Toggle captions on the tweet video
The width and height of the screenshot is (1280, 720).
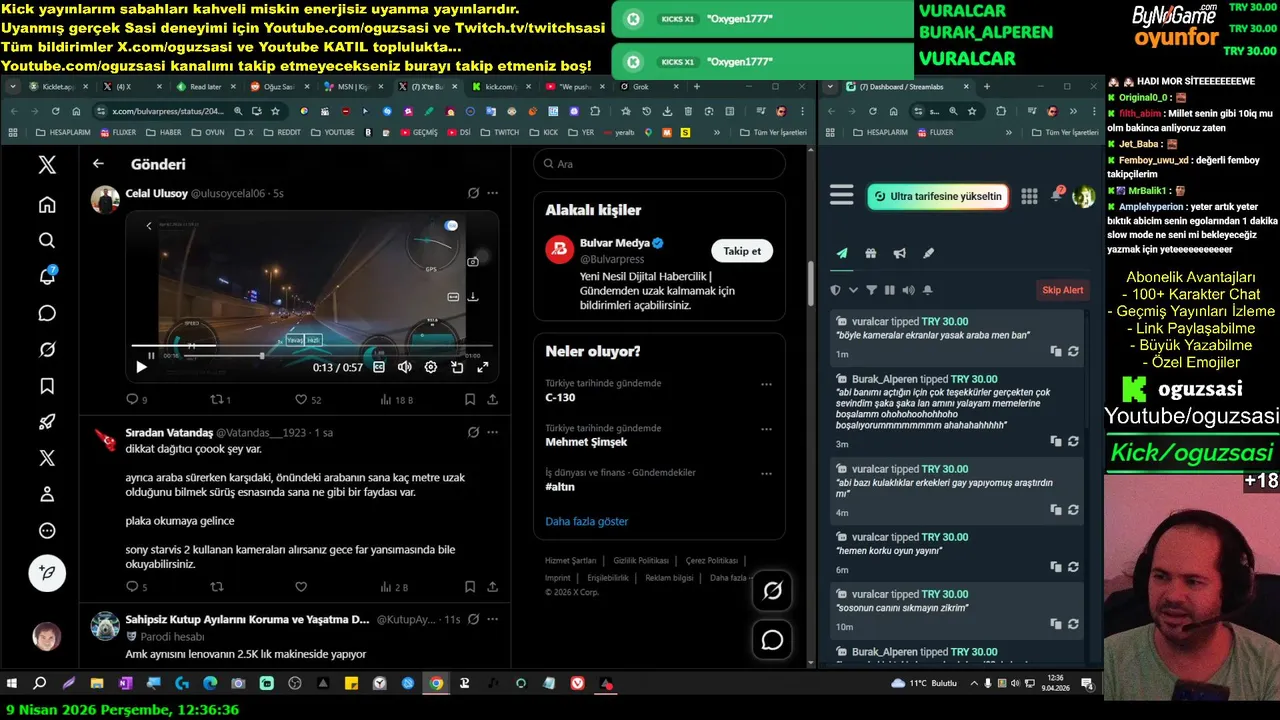[x=379, y=367]
